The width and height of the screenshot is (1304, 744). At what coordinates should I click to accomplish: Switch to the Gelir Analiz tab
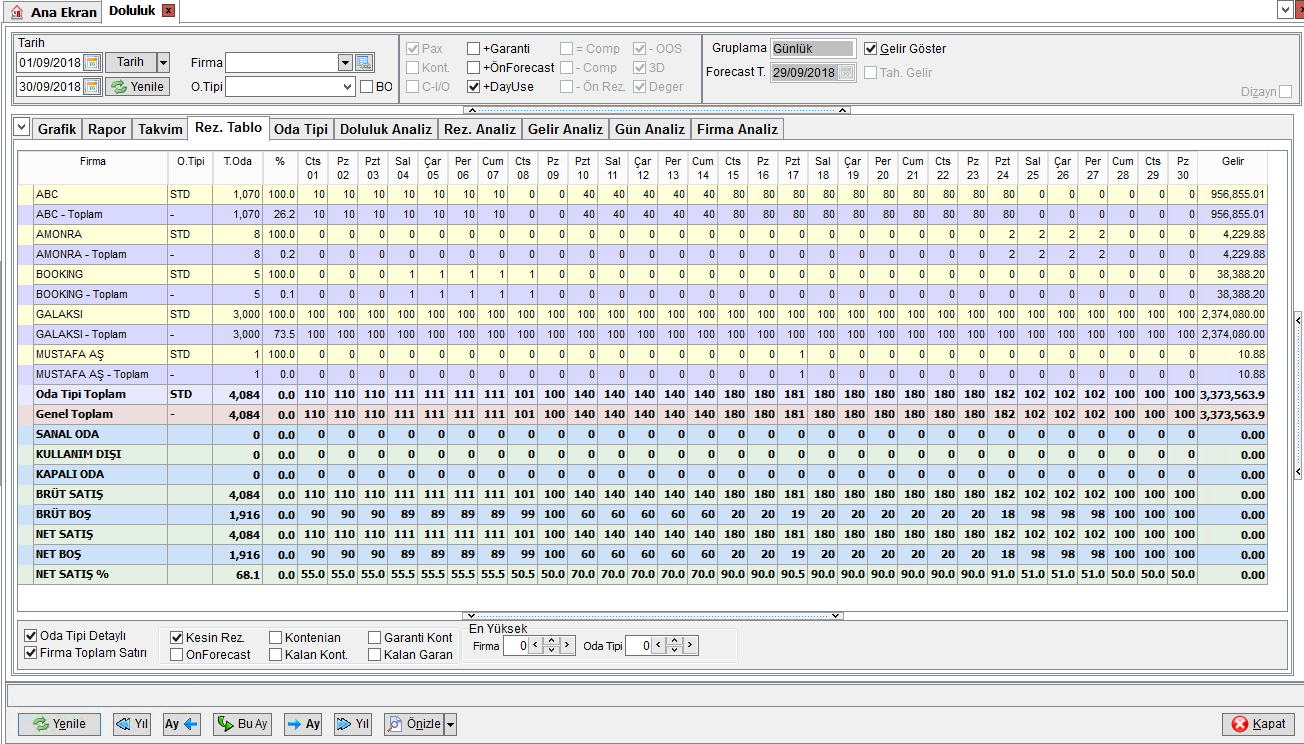point(565,129)
